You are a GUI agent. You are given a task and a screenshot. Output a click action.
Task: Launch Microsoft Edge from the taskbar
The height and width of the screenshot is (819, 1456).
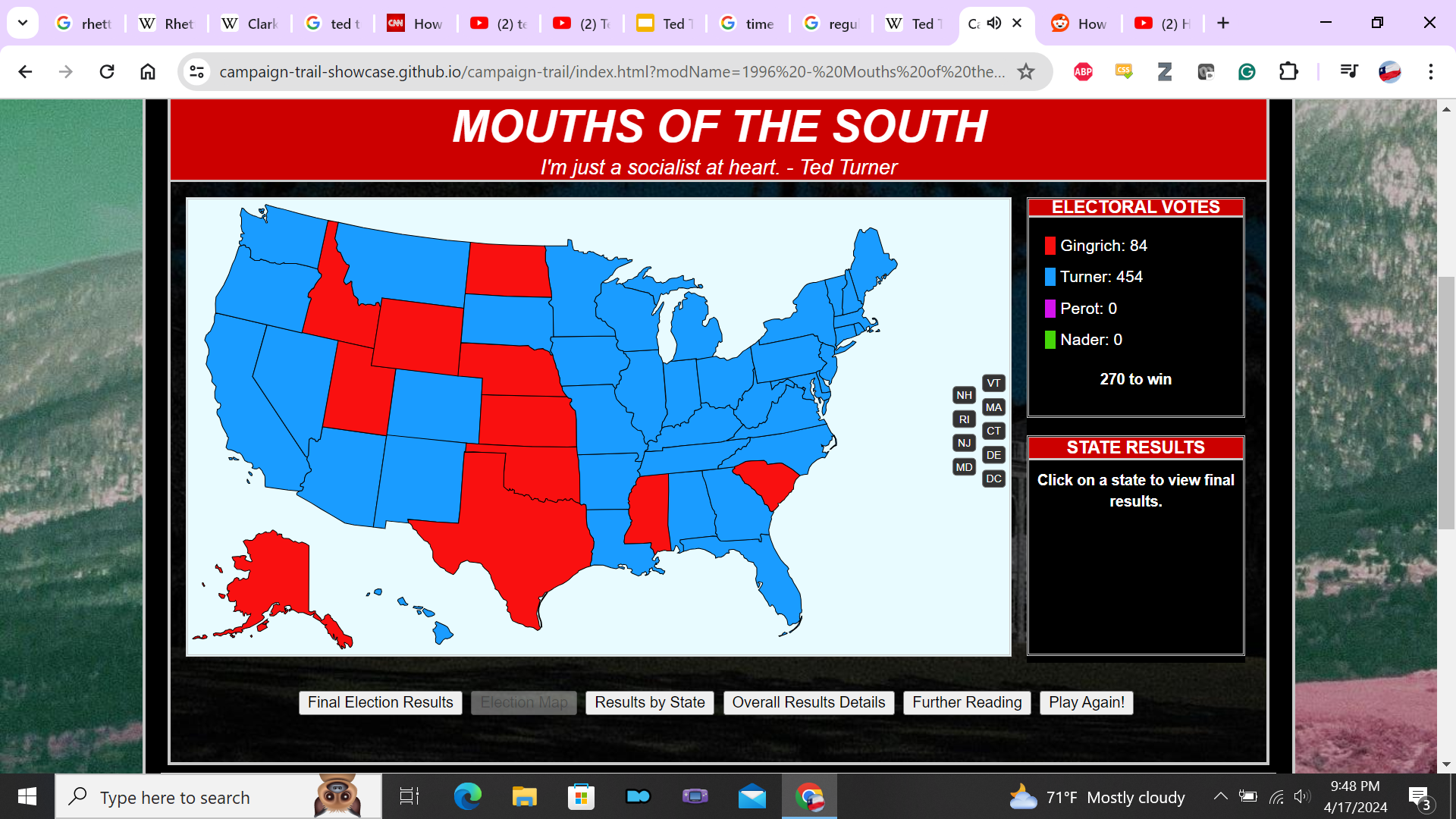point(467,796)
